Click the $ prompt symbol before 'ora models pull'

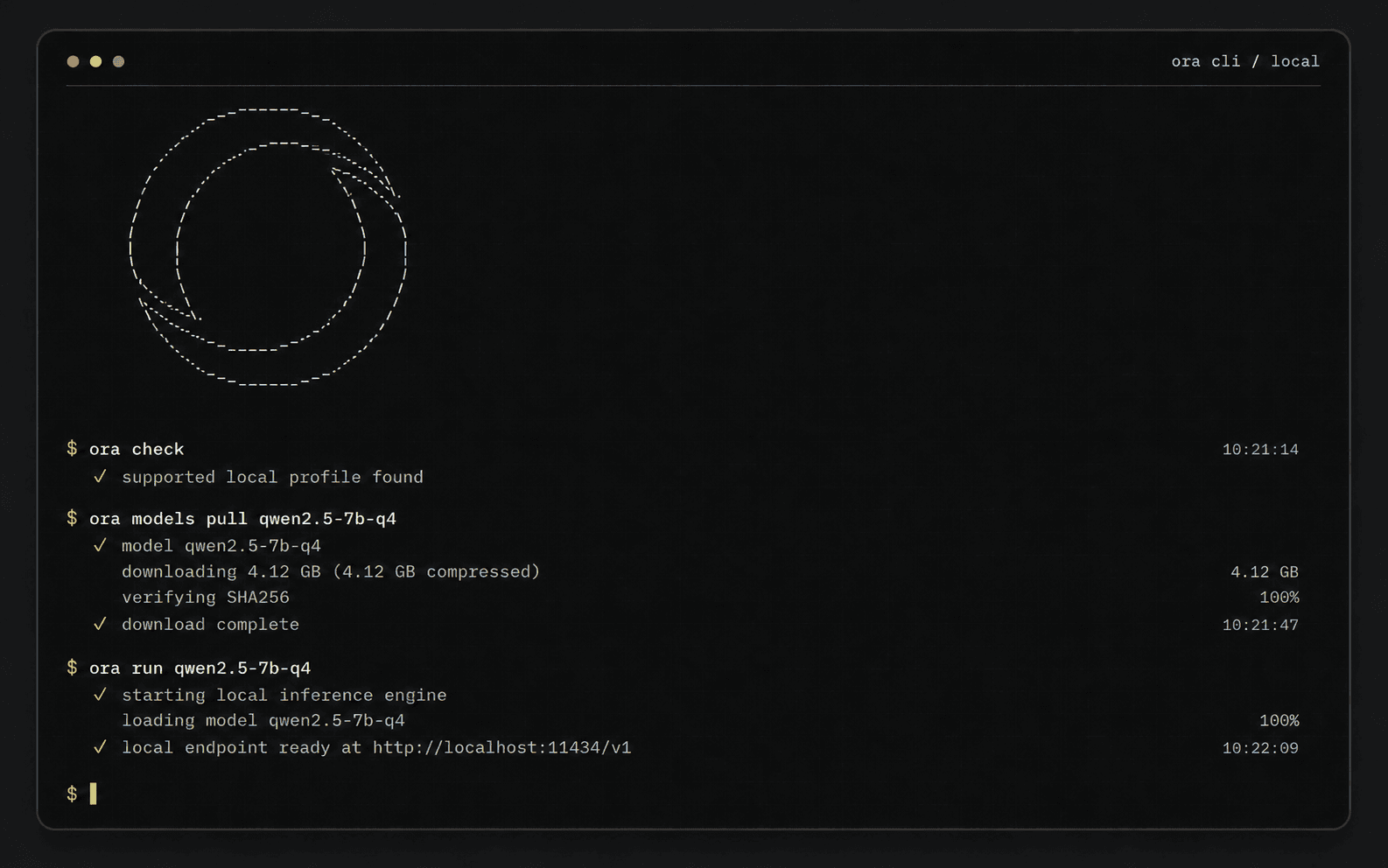point(72,519)
